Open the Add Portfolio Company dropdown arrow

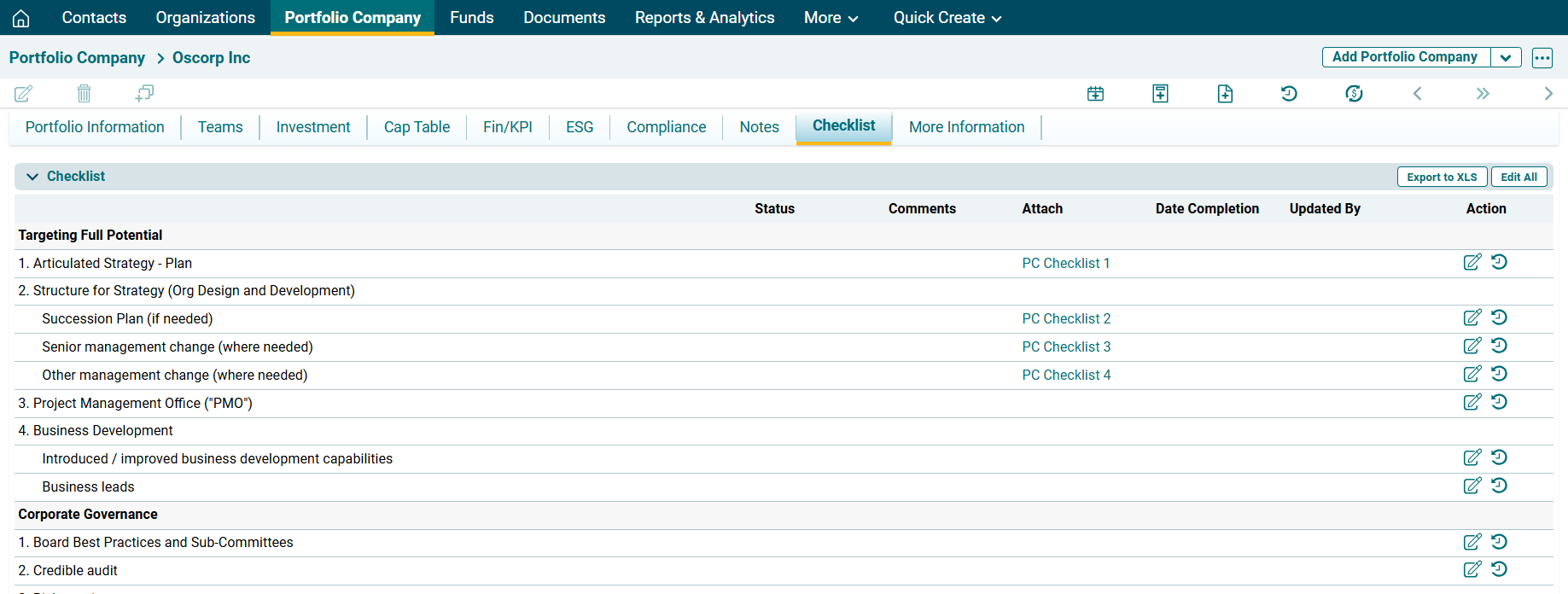tap(1506, 57)
